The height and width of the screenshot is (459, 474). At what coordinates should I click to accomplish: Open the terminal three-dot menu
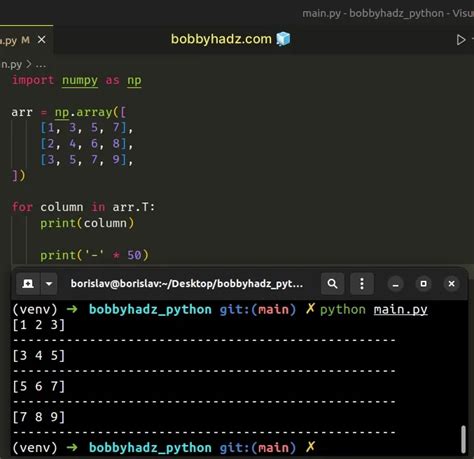tap(362, 284)
